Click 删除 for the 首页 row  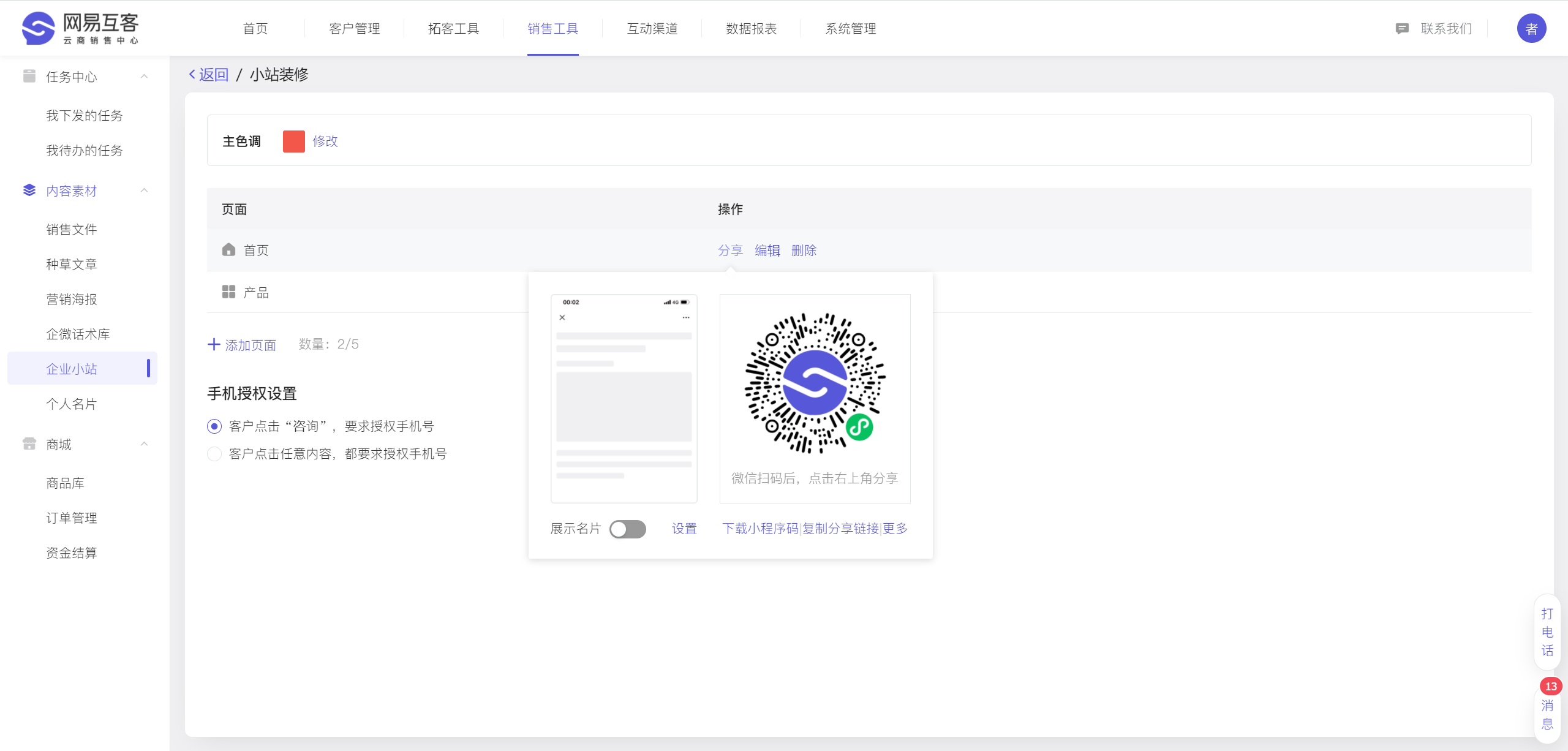pyautogui.click(x=804, y=250)
